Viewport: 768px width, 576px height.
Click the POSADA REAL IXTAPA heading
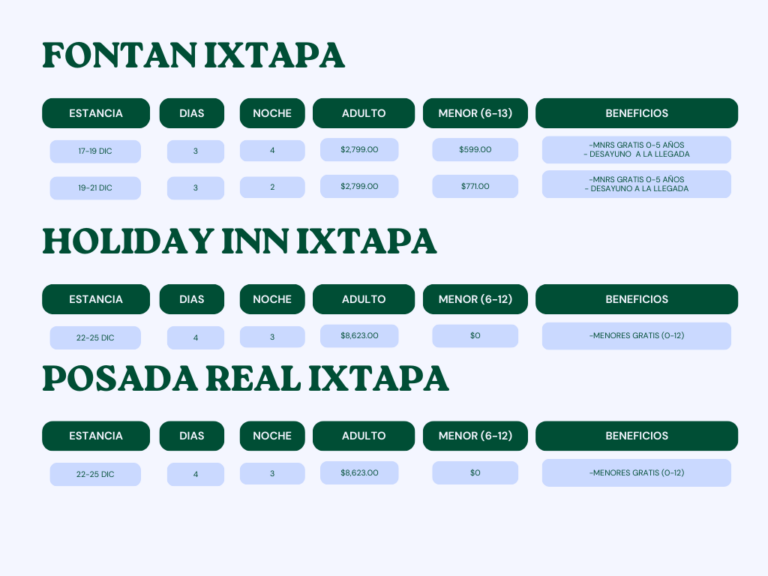point(245,378)
